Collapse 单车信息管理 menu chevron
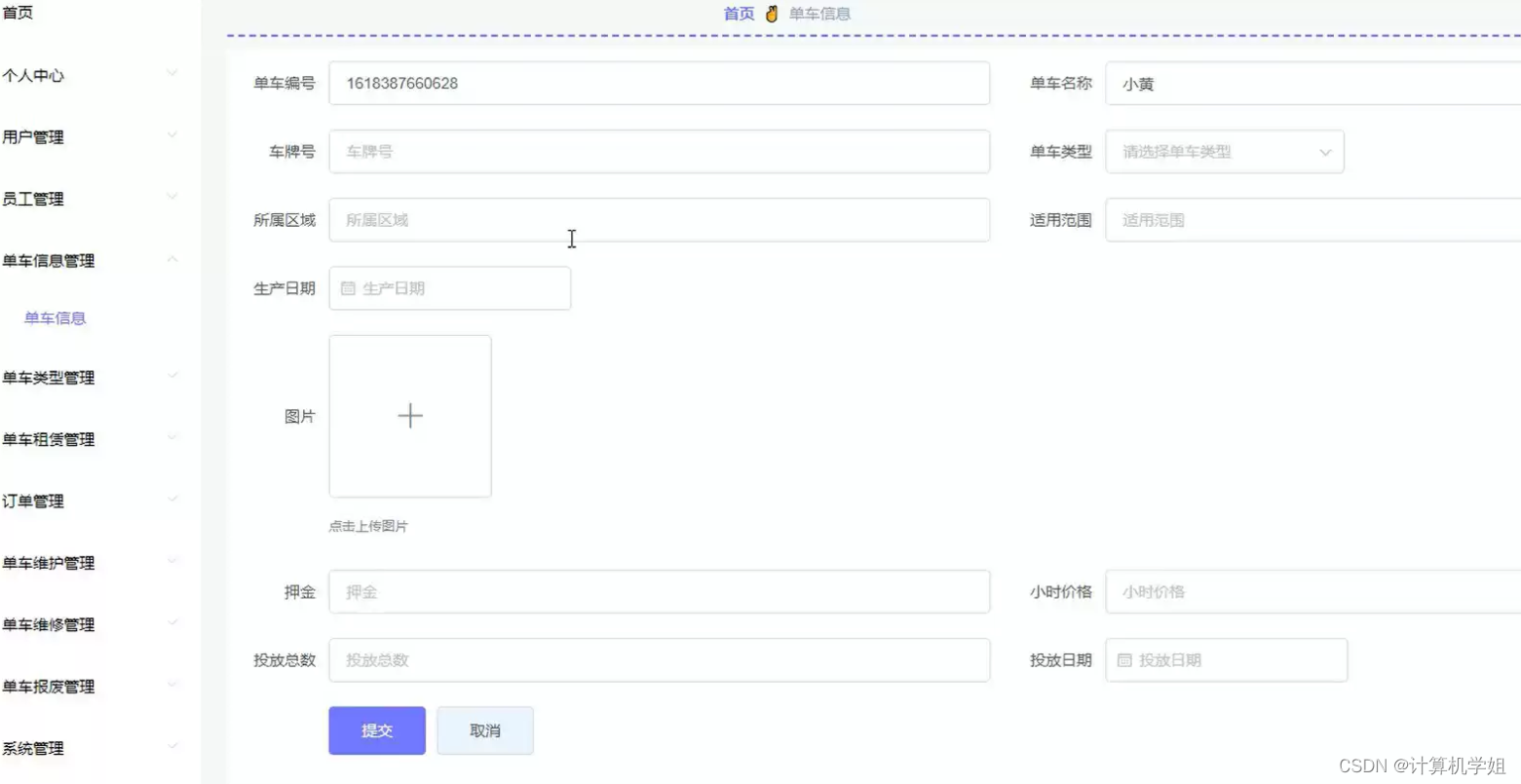Image resolution: width=1521 pixels, height=784 pixels. [172, 258]
